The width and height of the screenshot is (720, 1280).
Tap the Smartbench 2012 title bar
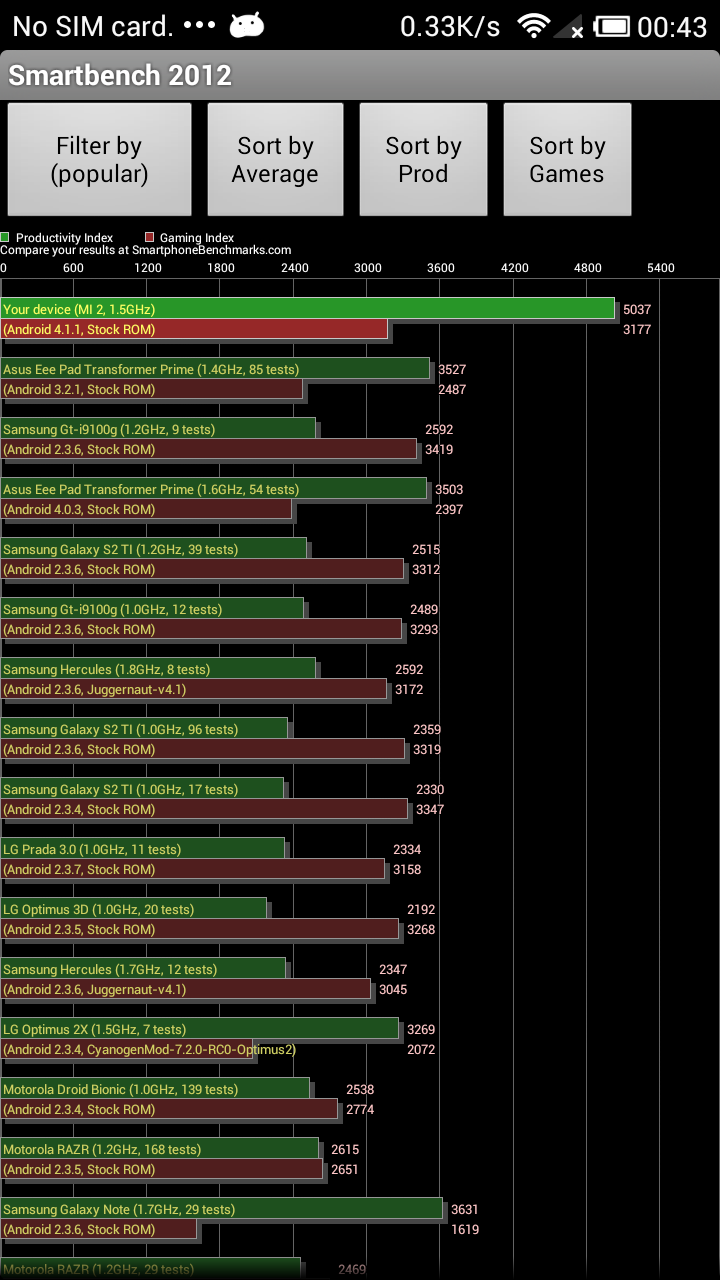pos(360,75)
